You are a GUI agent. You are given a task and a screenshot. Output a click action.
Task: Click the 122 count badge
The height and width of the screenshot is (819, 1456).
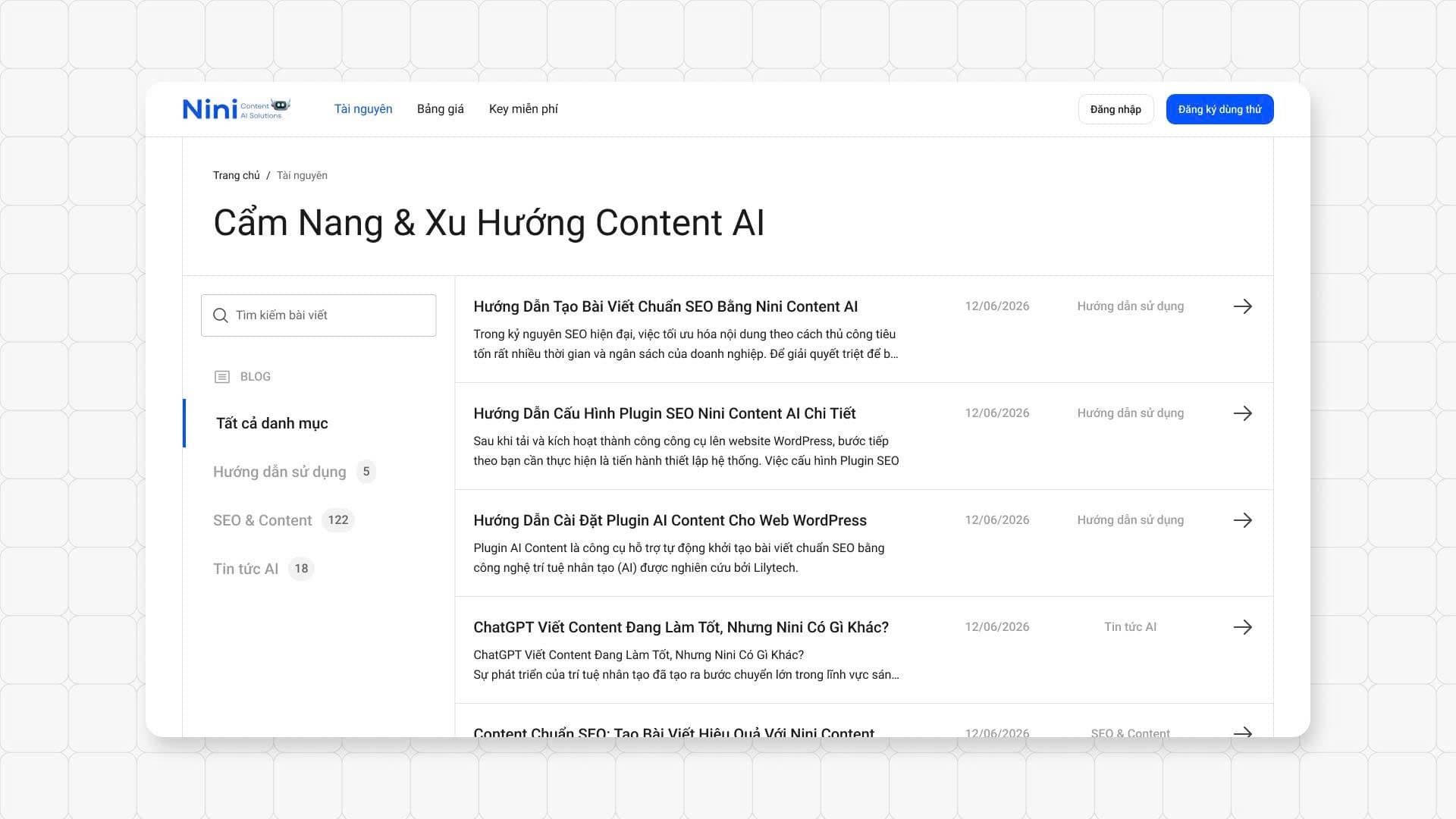[338, 520]
